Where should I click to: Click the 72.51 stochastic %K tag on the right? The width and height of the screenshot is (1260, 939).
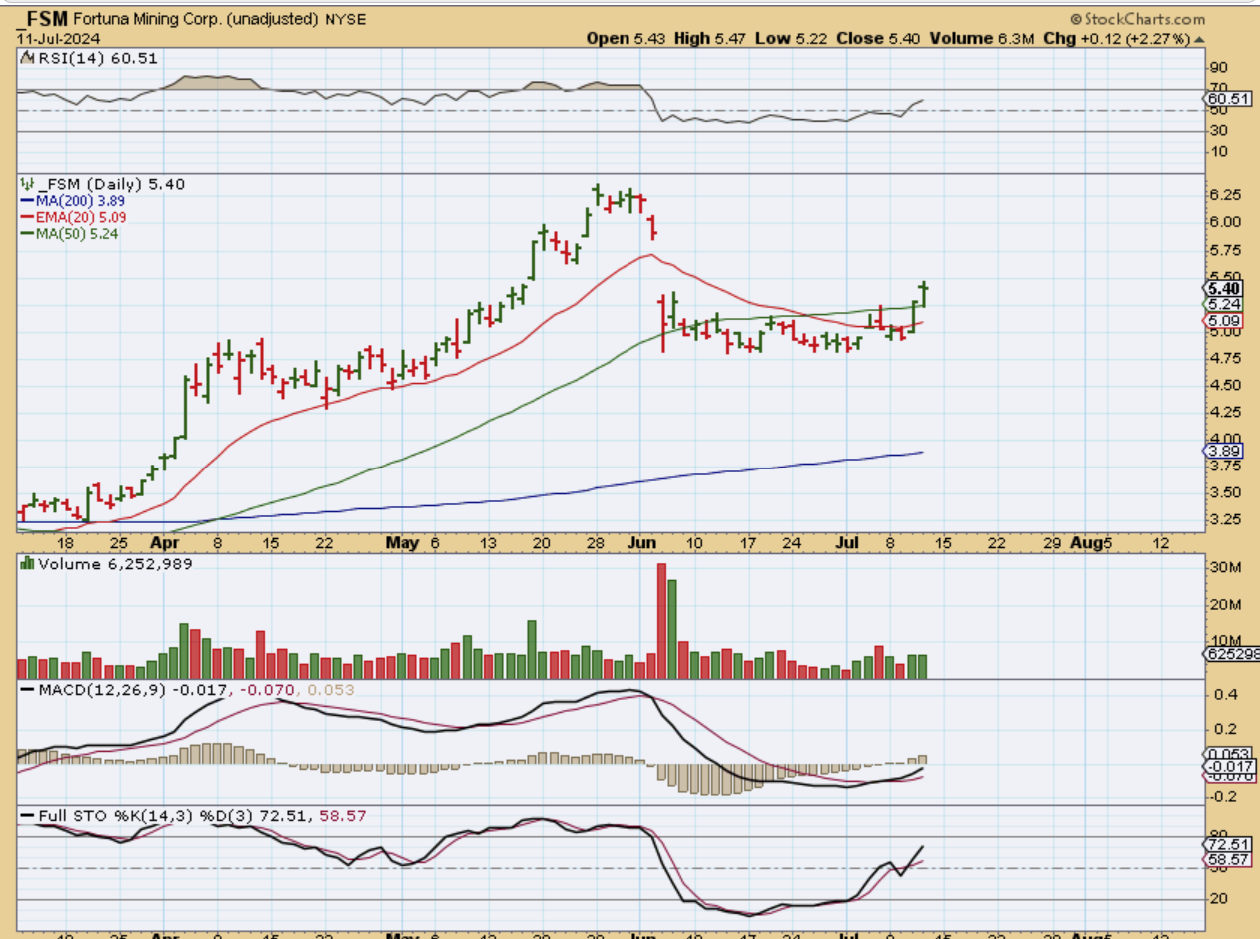point(1228,844)
